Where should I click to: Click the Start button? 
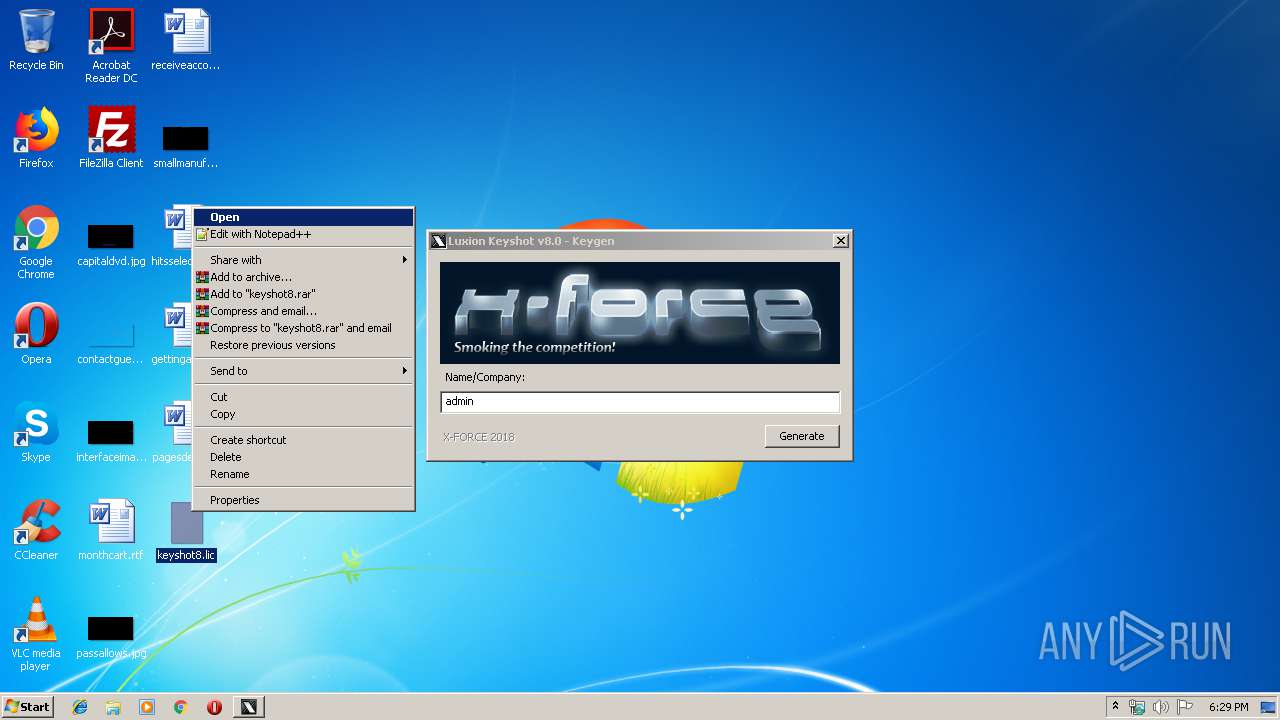28,707
